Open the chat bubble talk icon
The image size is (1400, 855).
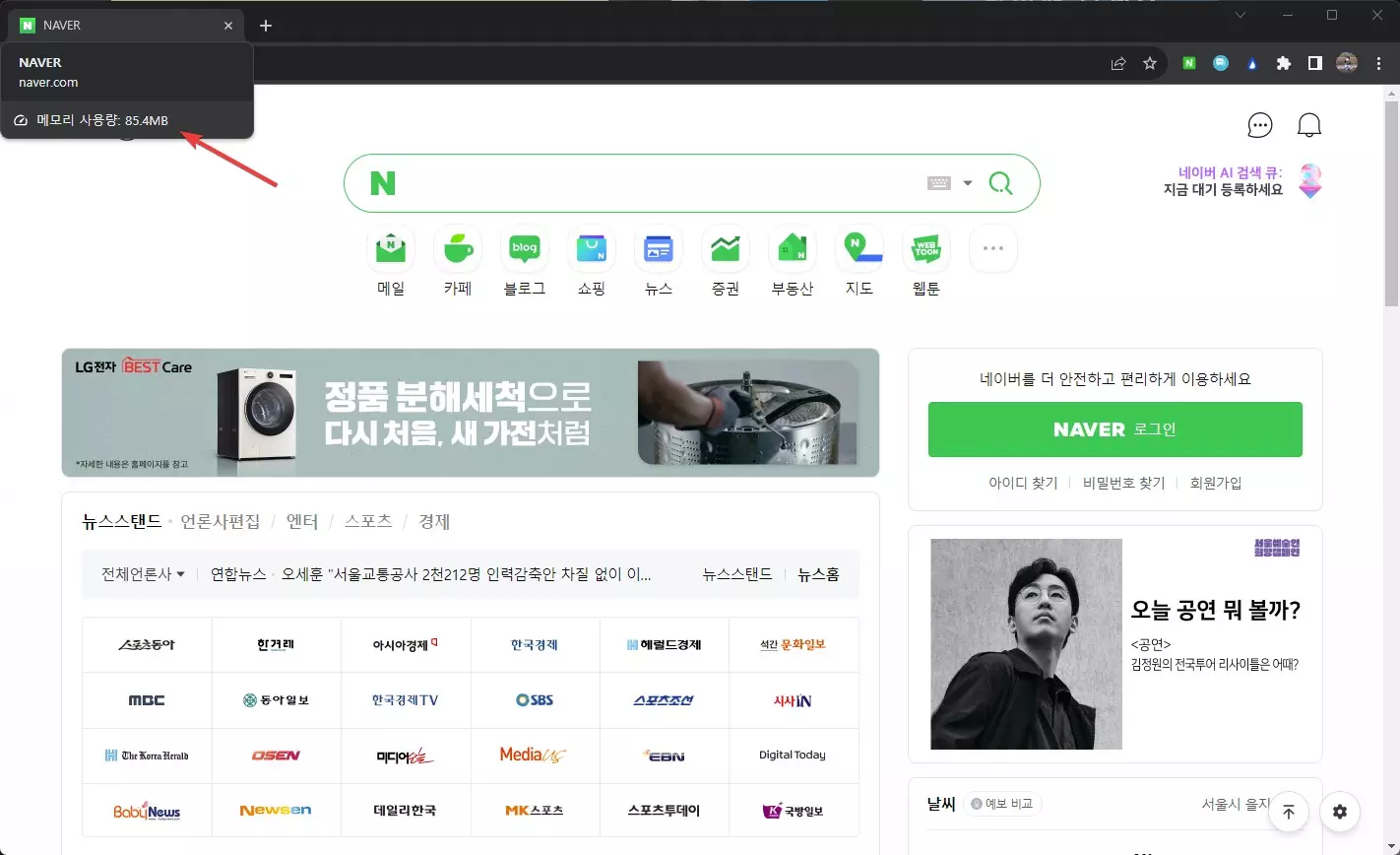click(1260, 125)
